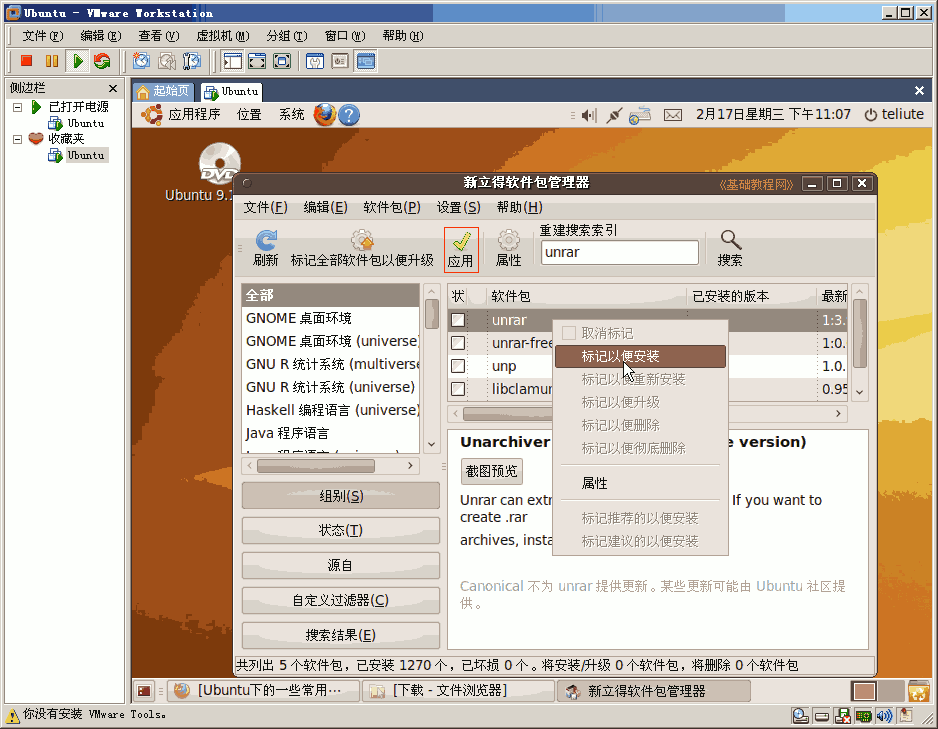
Task: Click the 已安装的版本 column header
Action: tap(751, 296)
